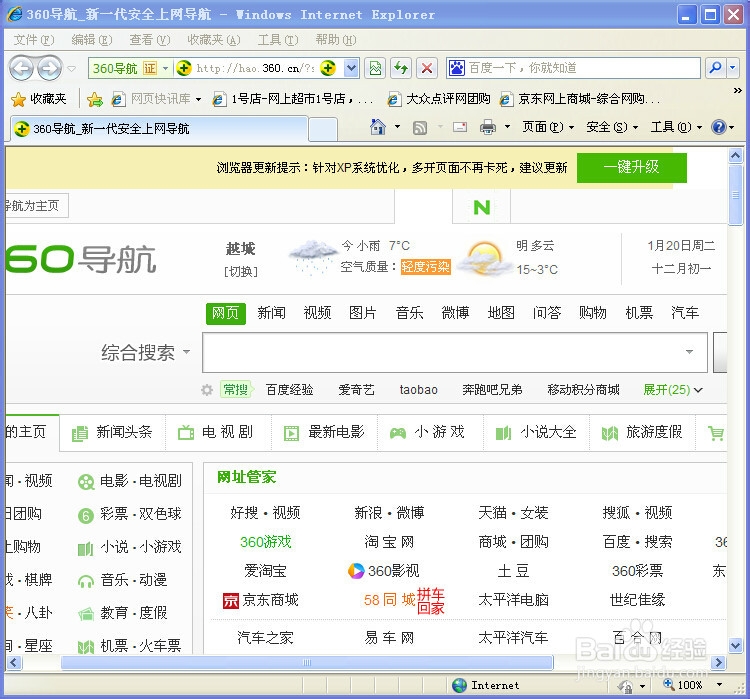
Task: Open the zoom level 100% dropdown arrow
Action: 719,685
